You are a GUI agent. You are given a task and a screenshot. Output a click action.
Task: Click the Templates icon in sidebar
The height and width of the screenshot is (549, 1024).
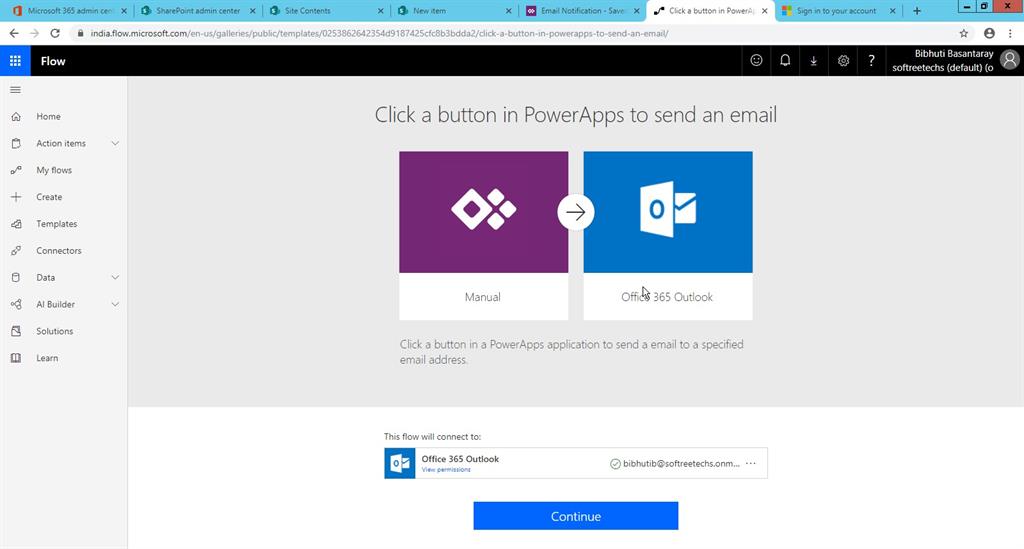pos(16,223)
